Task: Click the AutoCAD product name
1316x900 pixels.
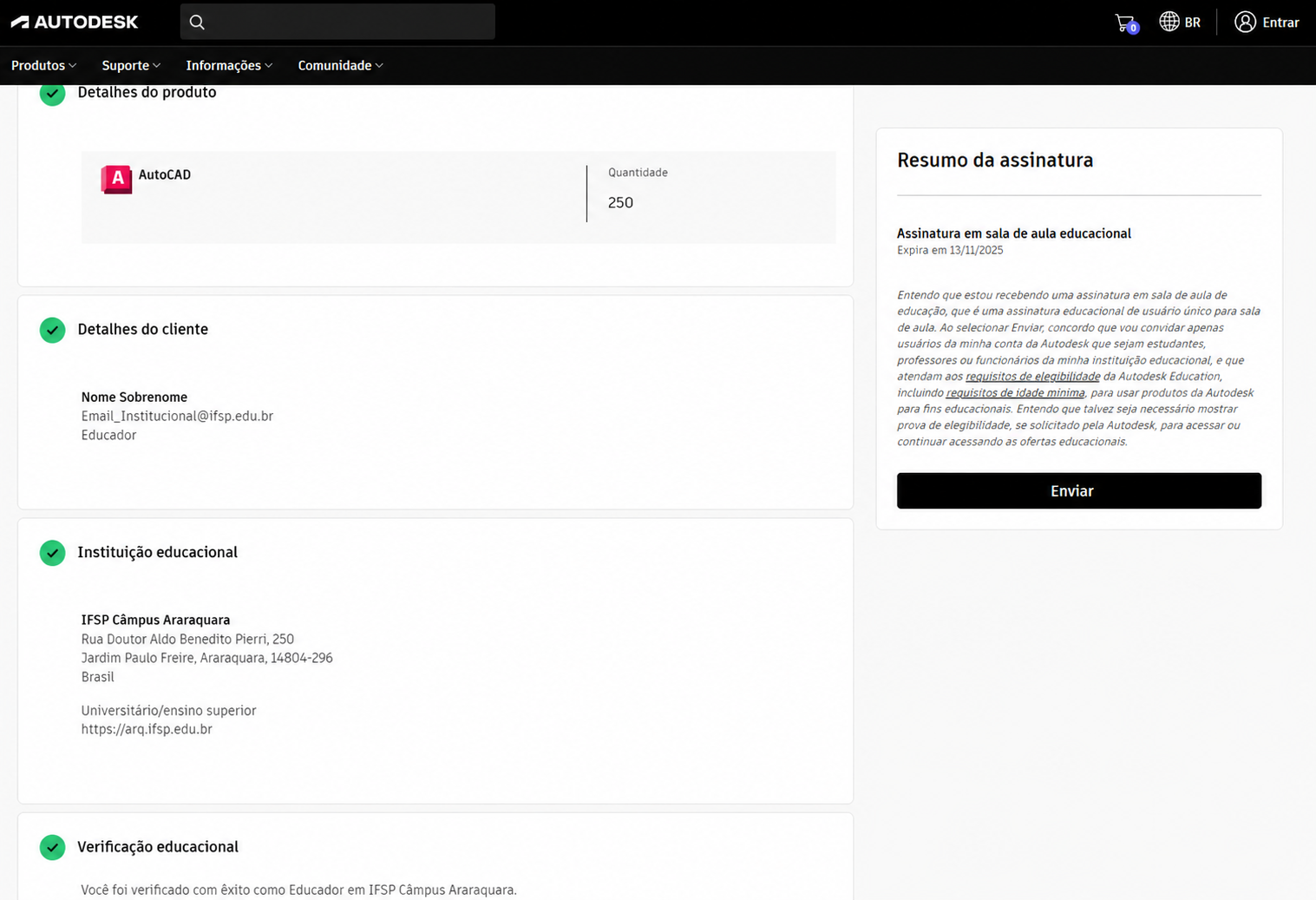Action: [x=165, y=174]
